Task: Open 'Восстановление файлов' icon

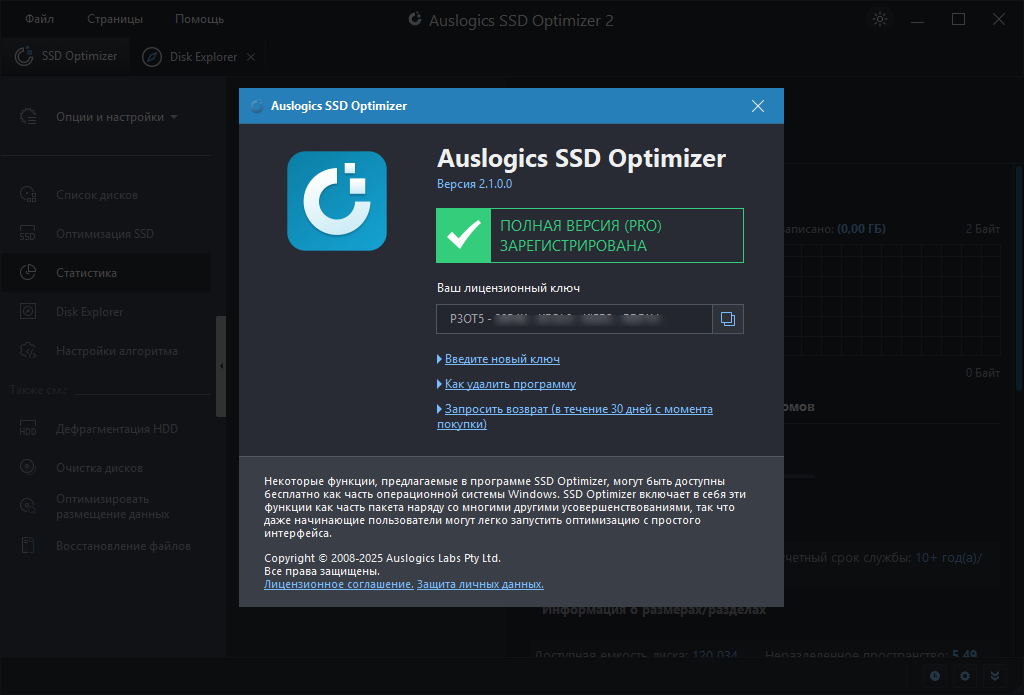Action: tap(28, 545)
